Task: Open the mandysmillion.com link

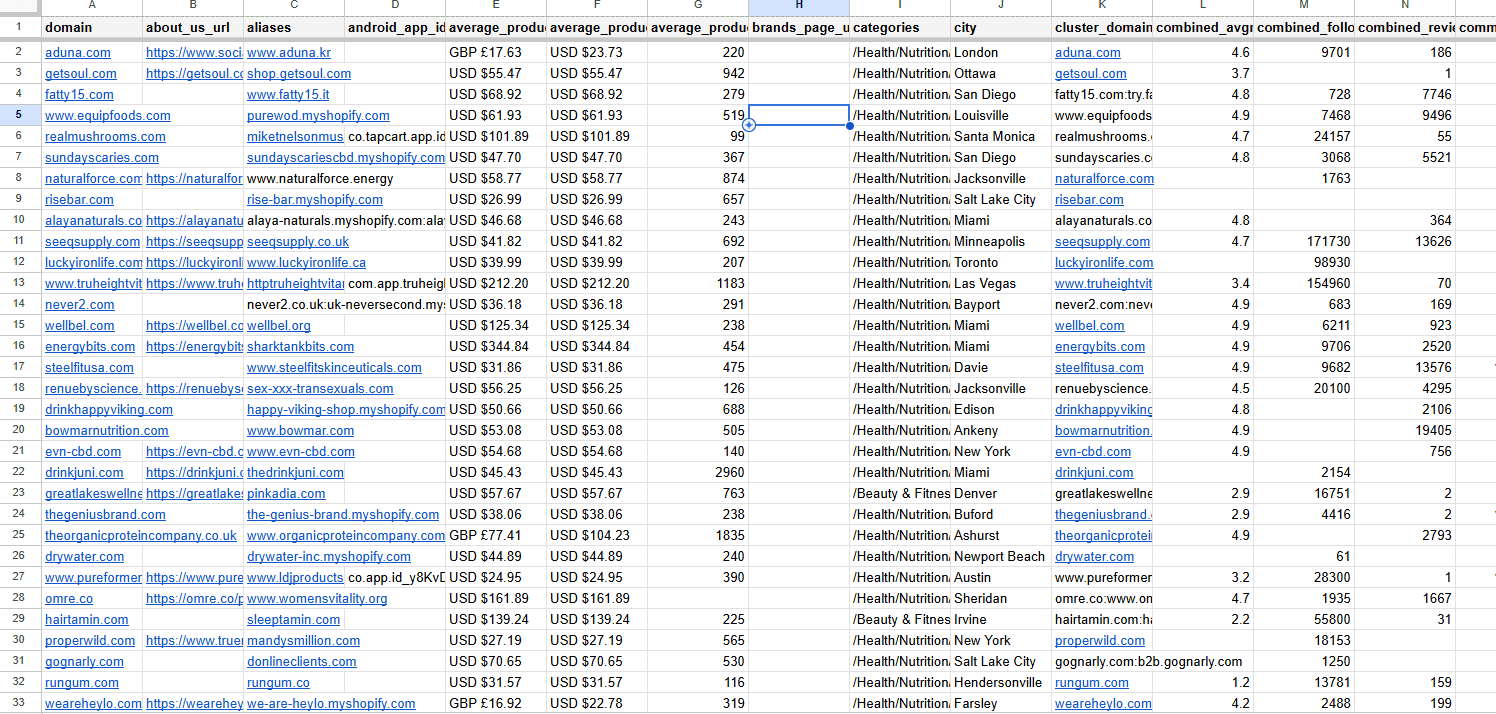Action: [301, 640]
